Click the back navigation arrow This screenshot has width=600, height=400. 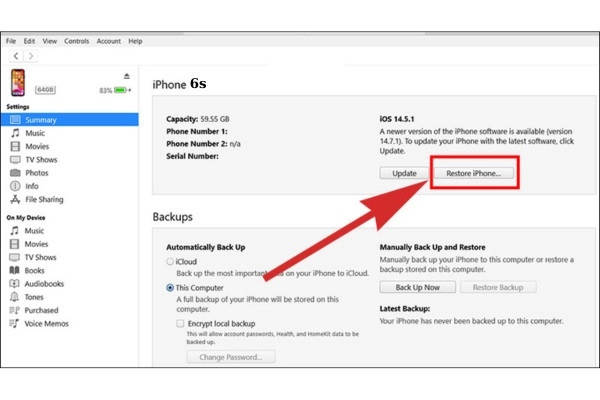coord(17,56)
